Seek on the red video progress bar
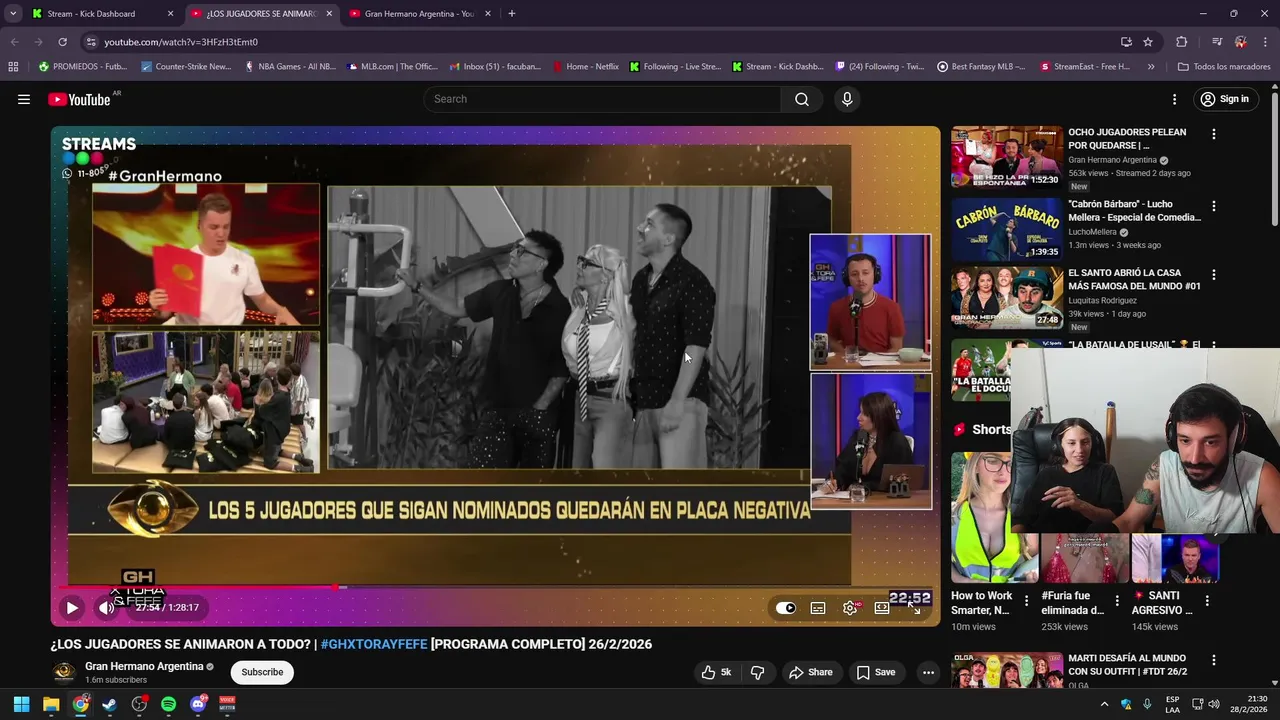This screenshot has width=1280, height=720. coord(496,587)
